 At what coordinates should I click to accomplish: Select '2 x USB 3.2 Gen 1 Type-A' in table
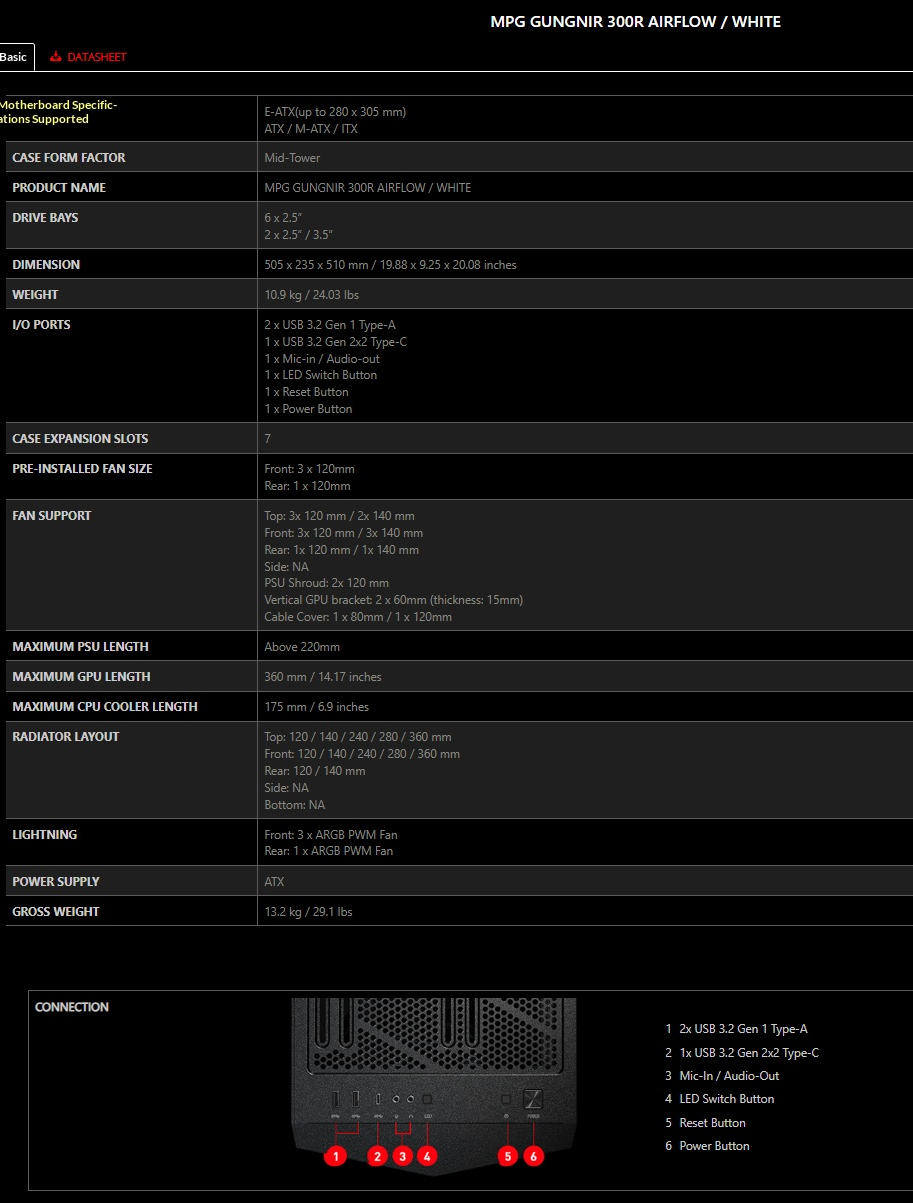[330, 325]
